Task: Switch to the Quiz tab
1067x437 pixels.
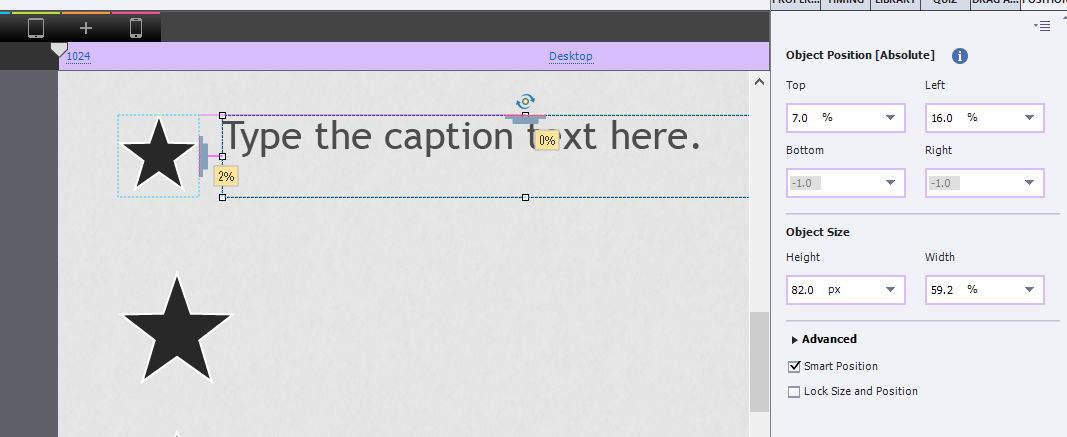Action: click(x=944, y=4)
